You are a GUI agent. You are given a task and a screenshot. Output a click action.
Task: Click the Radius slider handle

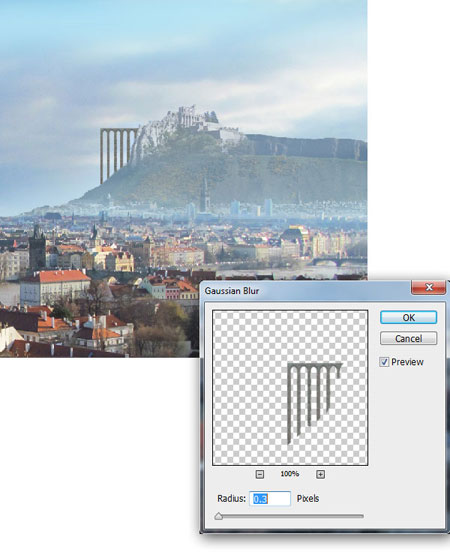coord(219,516)
